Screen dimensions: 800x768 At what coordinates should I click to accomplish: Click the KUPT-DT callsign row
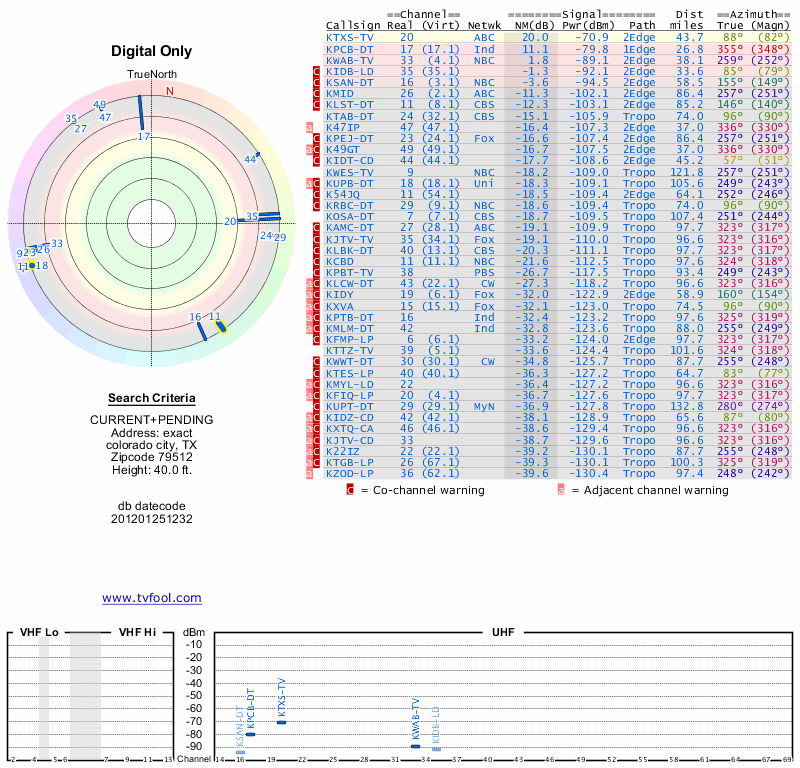pos(350,406)
